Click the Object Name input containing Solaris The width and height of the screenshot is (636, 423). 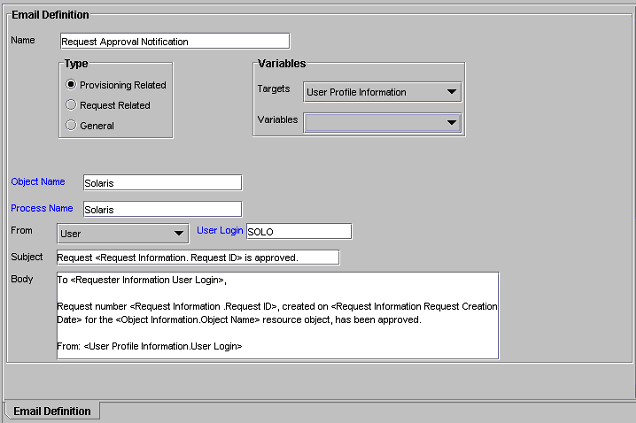click(162, 183)
